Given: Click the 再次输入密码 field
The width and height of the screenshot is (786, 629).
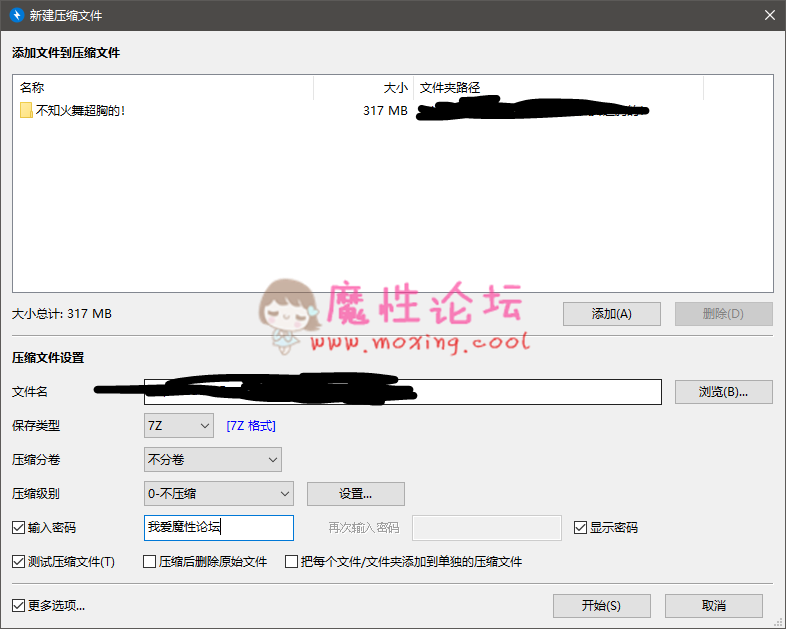Looking at the screenshot, I should (x=486, y=528).
